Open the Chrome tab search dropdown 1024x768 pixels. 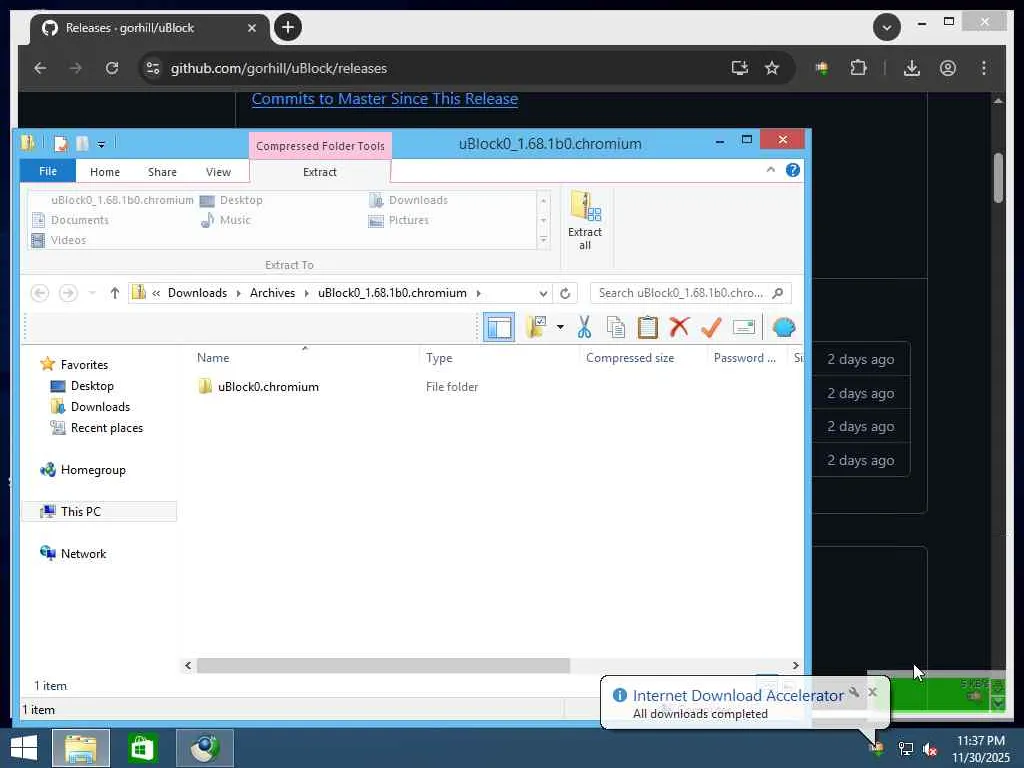point(887,27)
